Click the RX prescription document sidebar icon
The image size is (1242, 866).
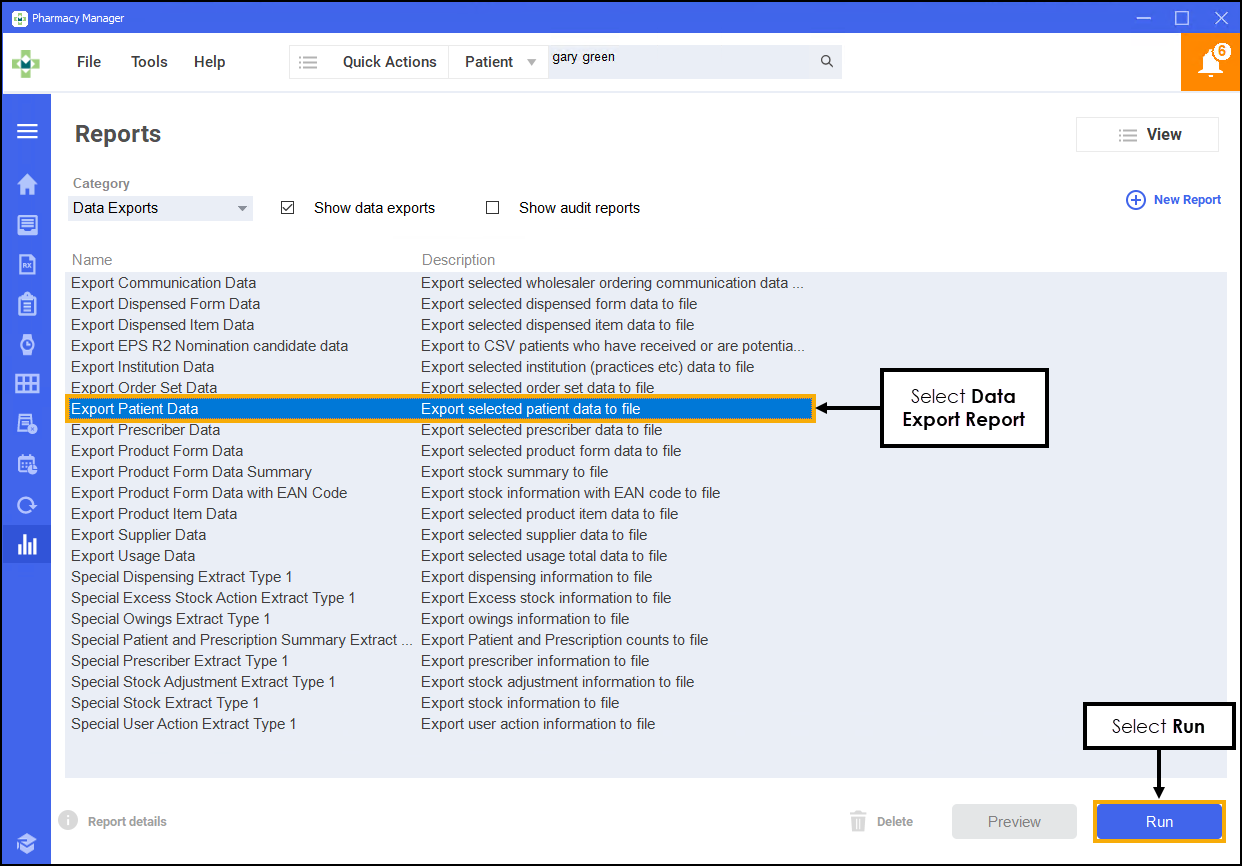click(x=27, y=264)
